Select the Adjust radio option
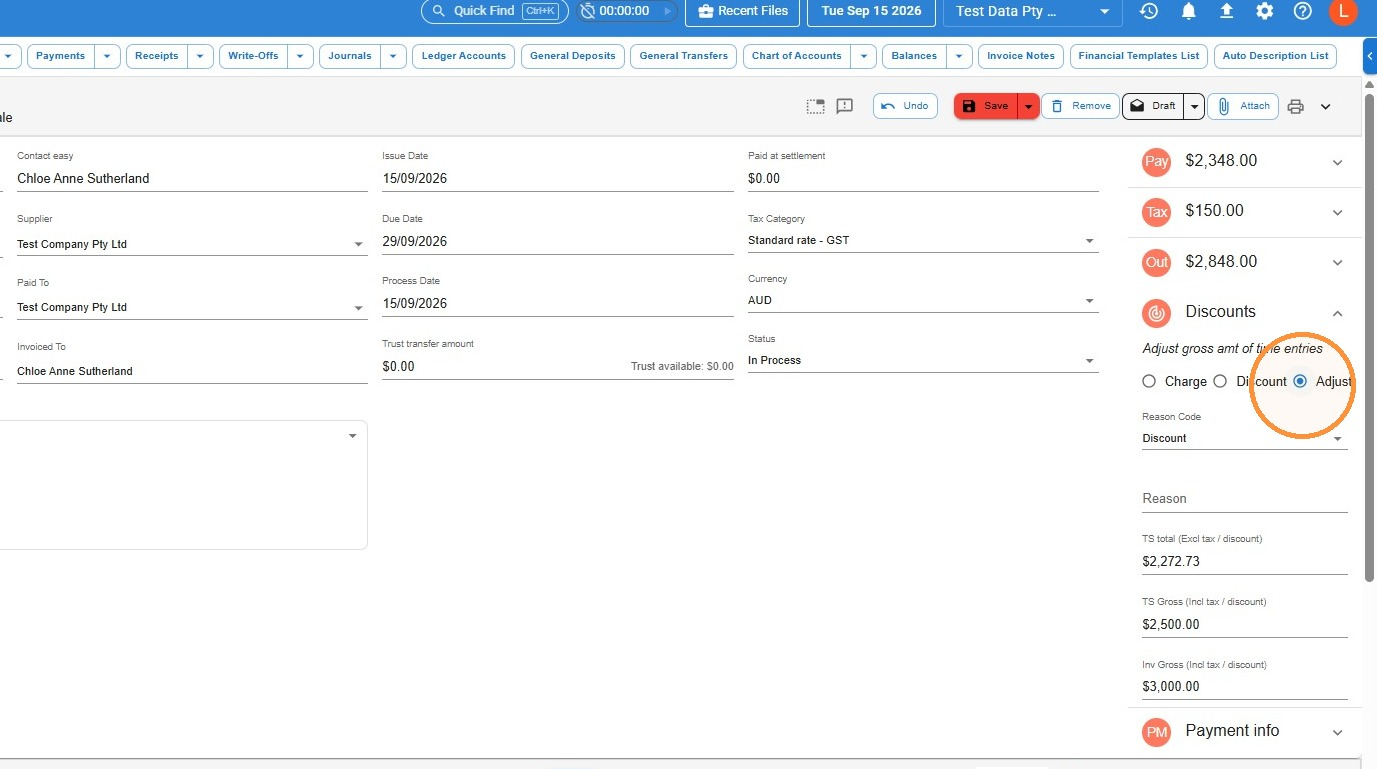This screenshot has height=769, width=1377. point(1300,381)
